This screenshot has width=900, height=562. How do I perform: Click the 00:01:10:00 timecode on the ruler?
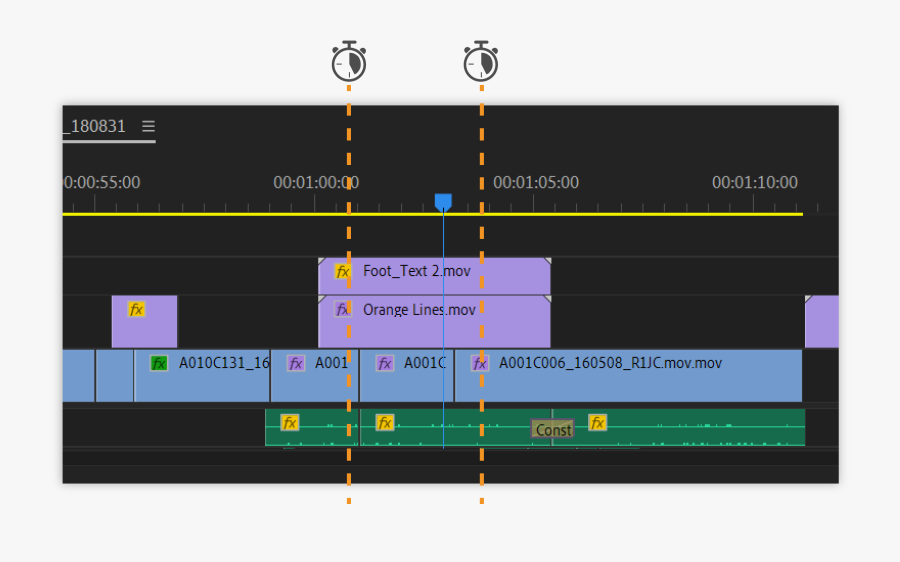click(x=754, y=182)
